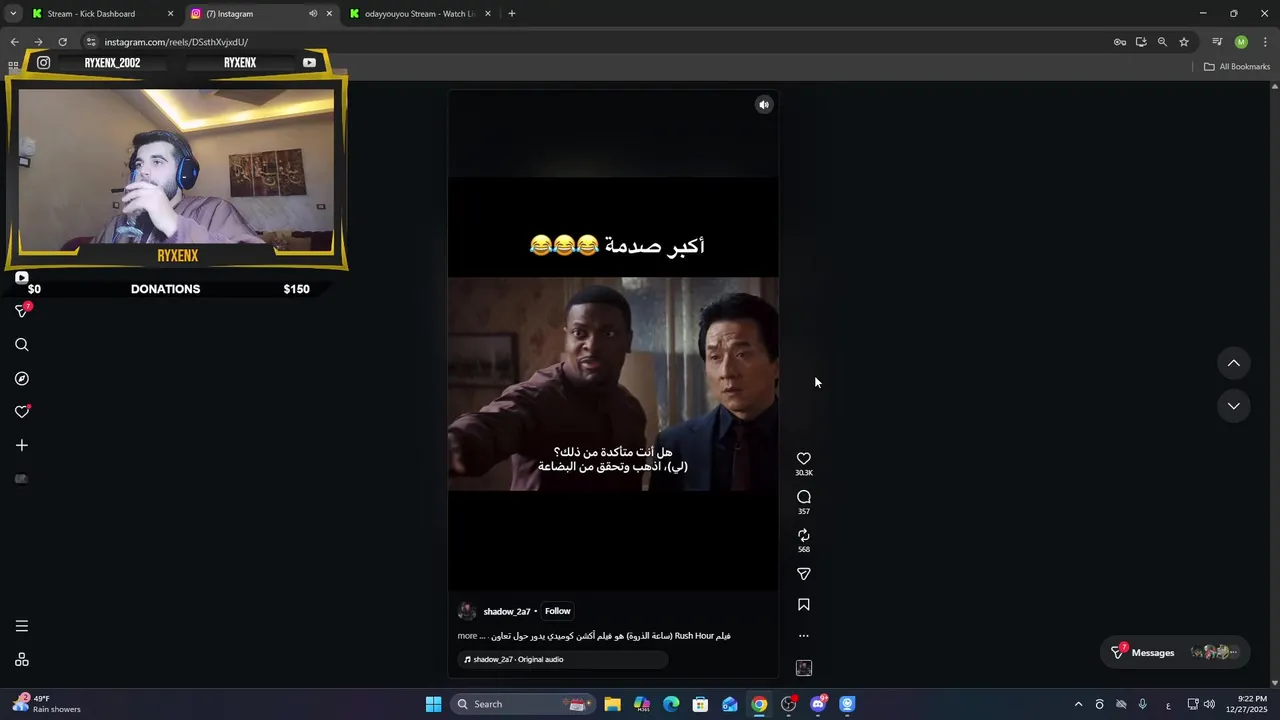The image size is (1280, 720).
Task: Open the Chrome profile M avatar
Action: pos(1241,42)
